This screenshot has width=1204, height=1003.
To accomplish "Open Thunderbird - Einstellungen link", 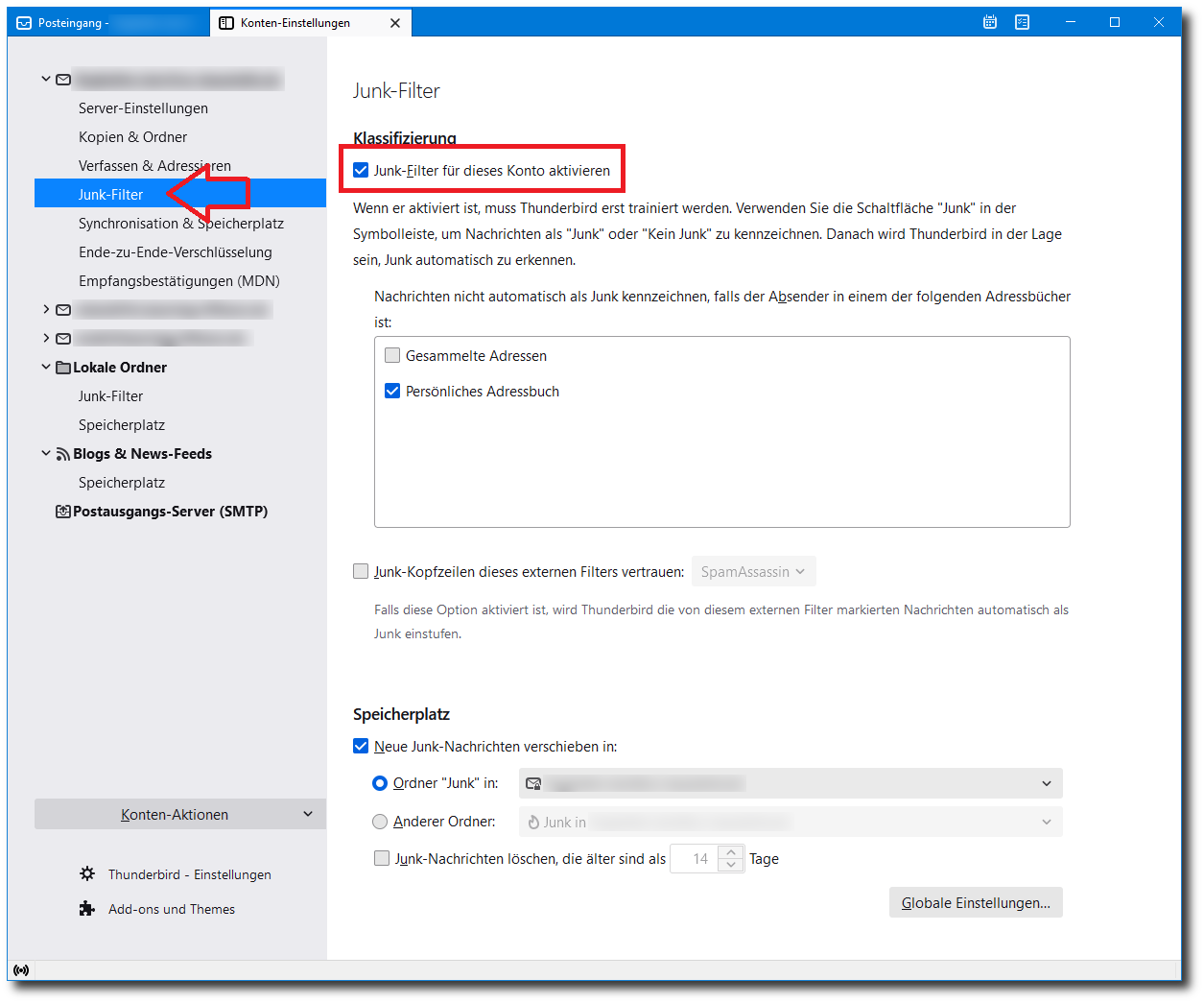I will pos(189,874).
